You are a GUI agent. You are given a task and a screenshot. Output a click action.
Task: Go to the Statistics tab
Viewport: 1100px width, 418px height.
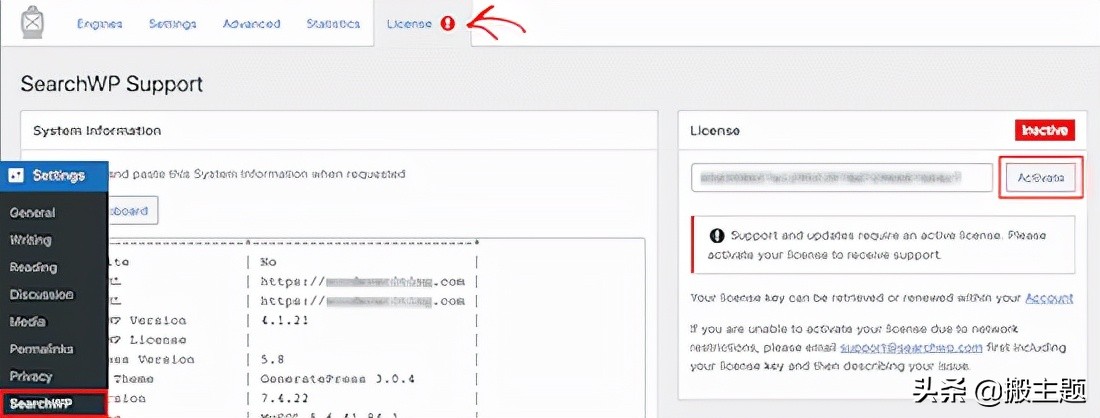[333, 24]
